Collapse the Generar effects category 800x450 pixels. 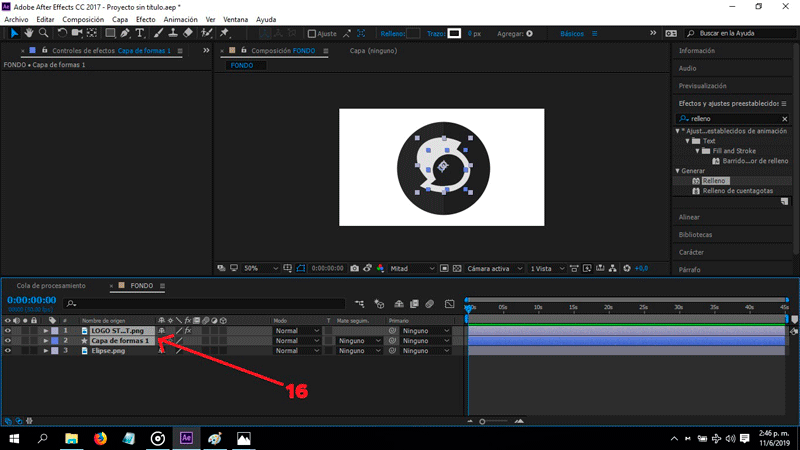[677, 171]
